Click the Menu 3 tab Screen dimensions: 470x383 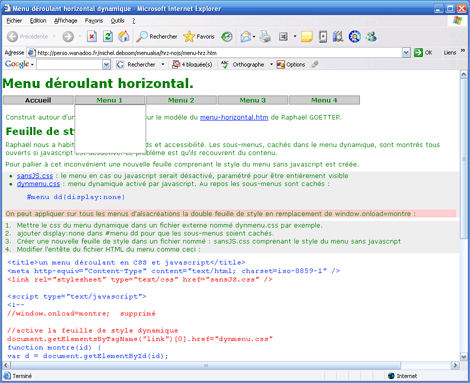pos(253,100)
